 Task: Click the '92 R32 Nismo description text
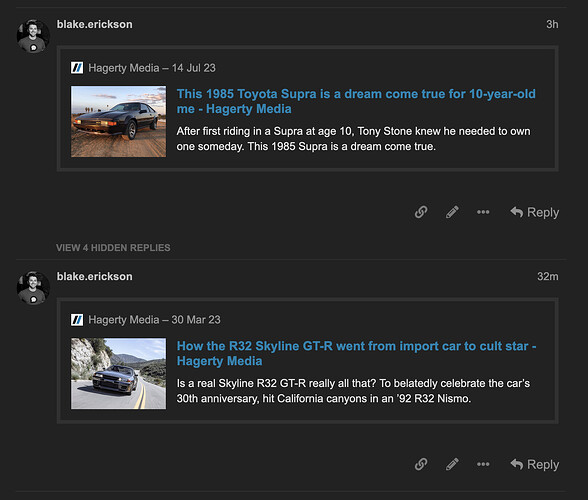[x=353, y=391]
